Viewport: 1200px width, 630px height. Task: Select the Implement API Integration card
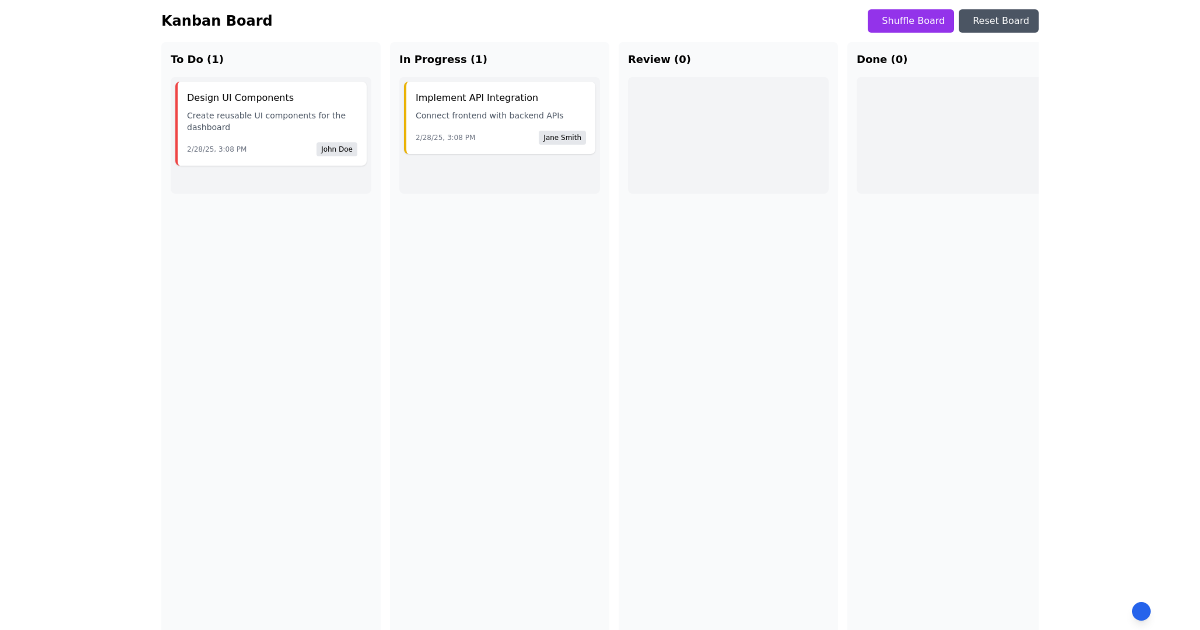click(x=499, y=117)
